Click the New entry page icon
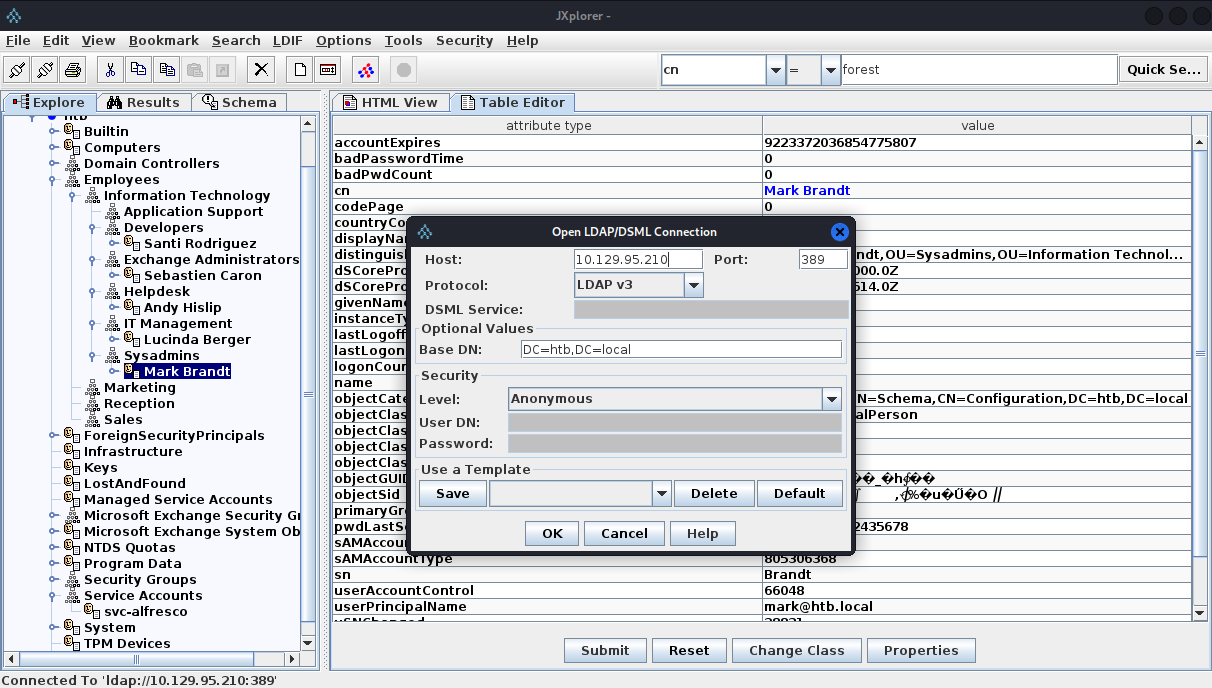Screen dimensions: 1212x688 tap(299, 70)
